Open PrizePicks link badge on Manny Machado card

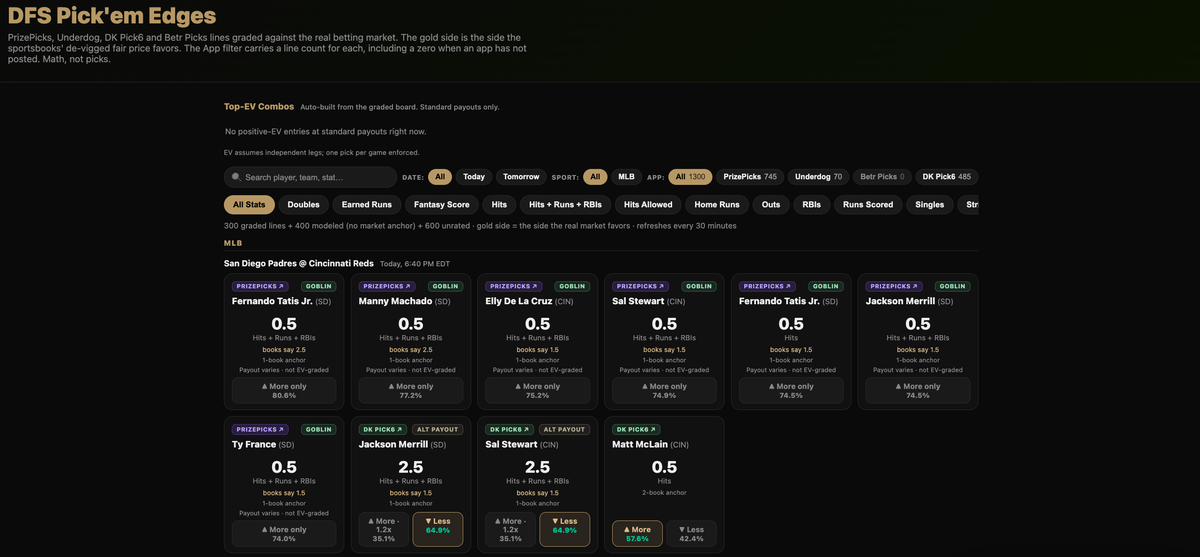click(x=384, y=286)
